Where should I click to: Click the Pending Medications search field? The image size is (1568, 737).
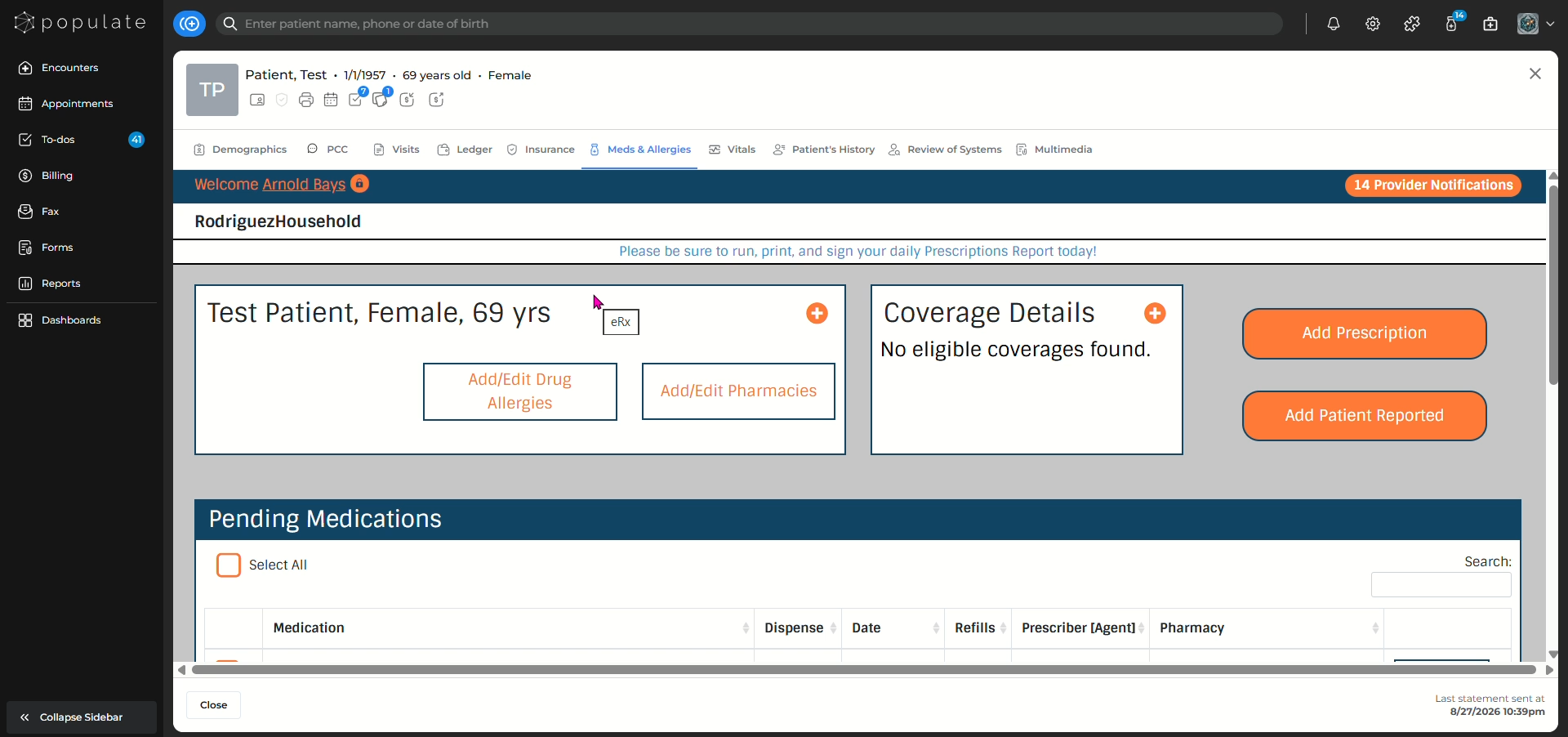[1441, 585]
